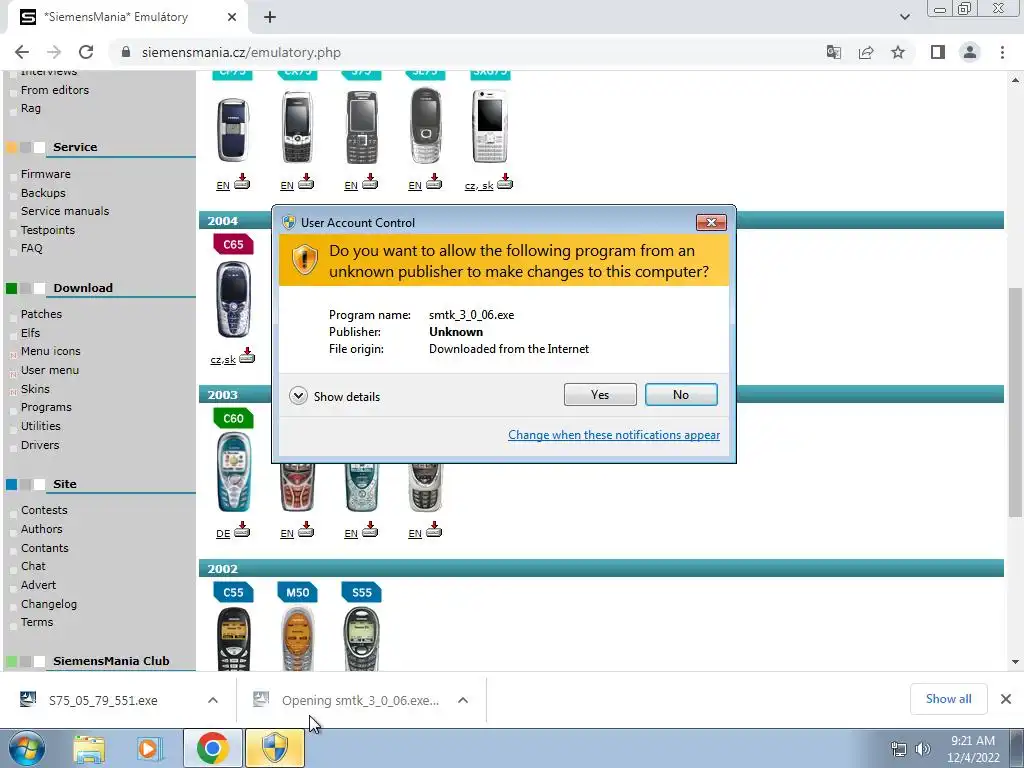The image size is (1024, 768).
Task: Open Changelog link in Site menu
Action: click(49, 604)
